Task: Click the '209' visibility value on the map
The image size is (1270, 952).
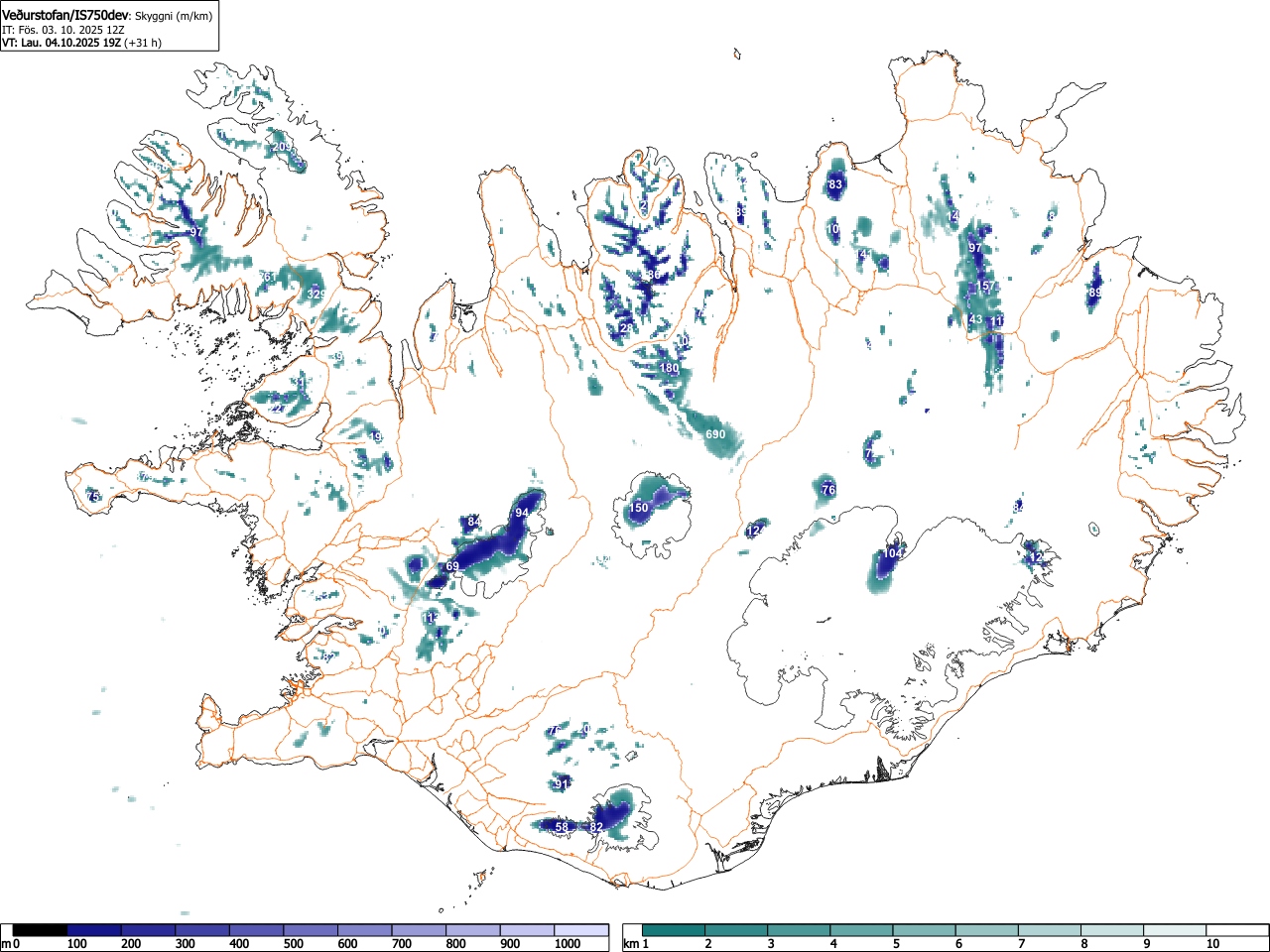Action: pos(282,147)
